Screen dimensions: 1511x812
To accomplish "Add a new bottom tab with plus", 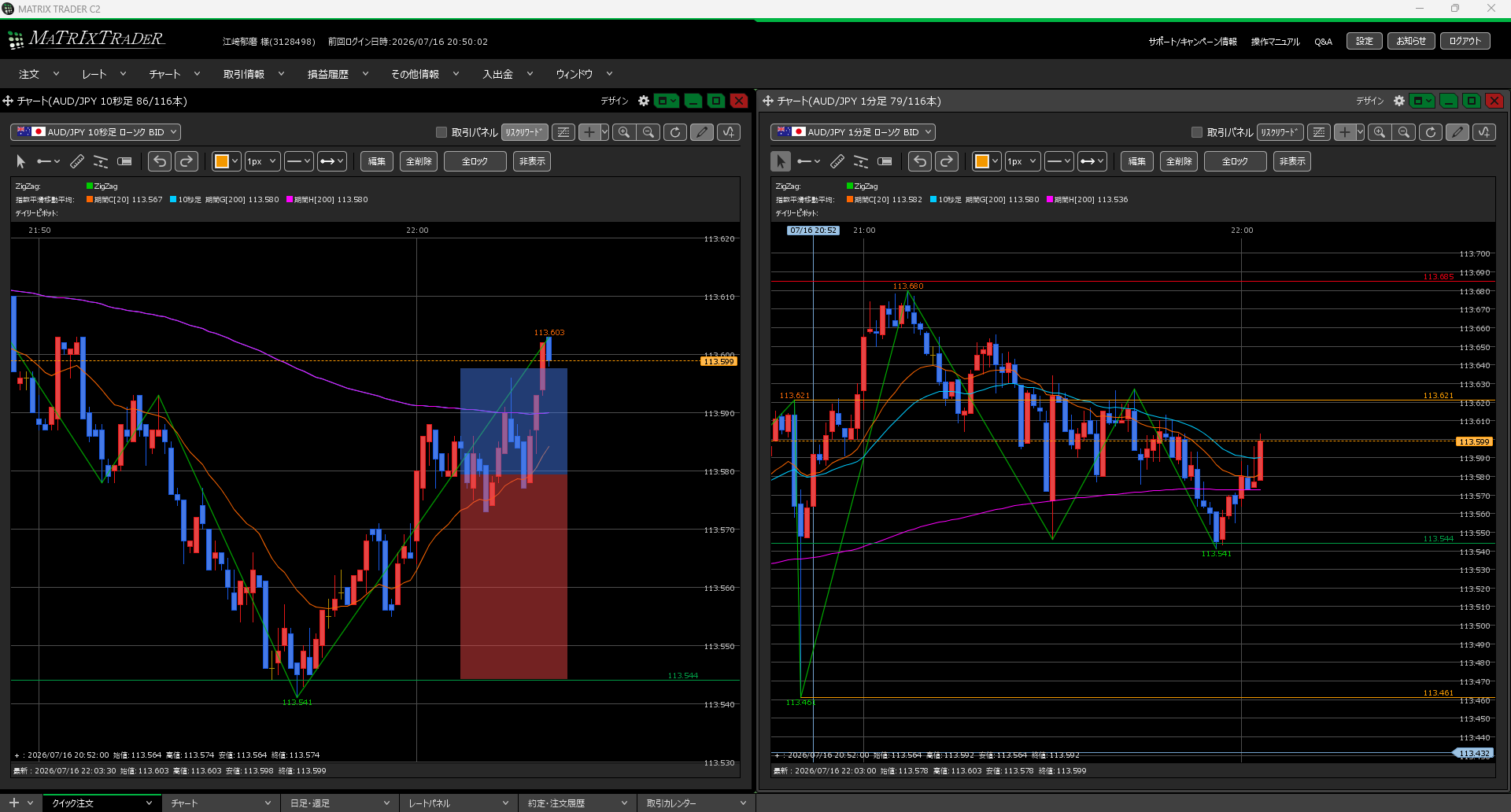I will click(x=13, y=803).
